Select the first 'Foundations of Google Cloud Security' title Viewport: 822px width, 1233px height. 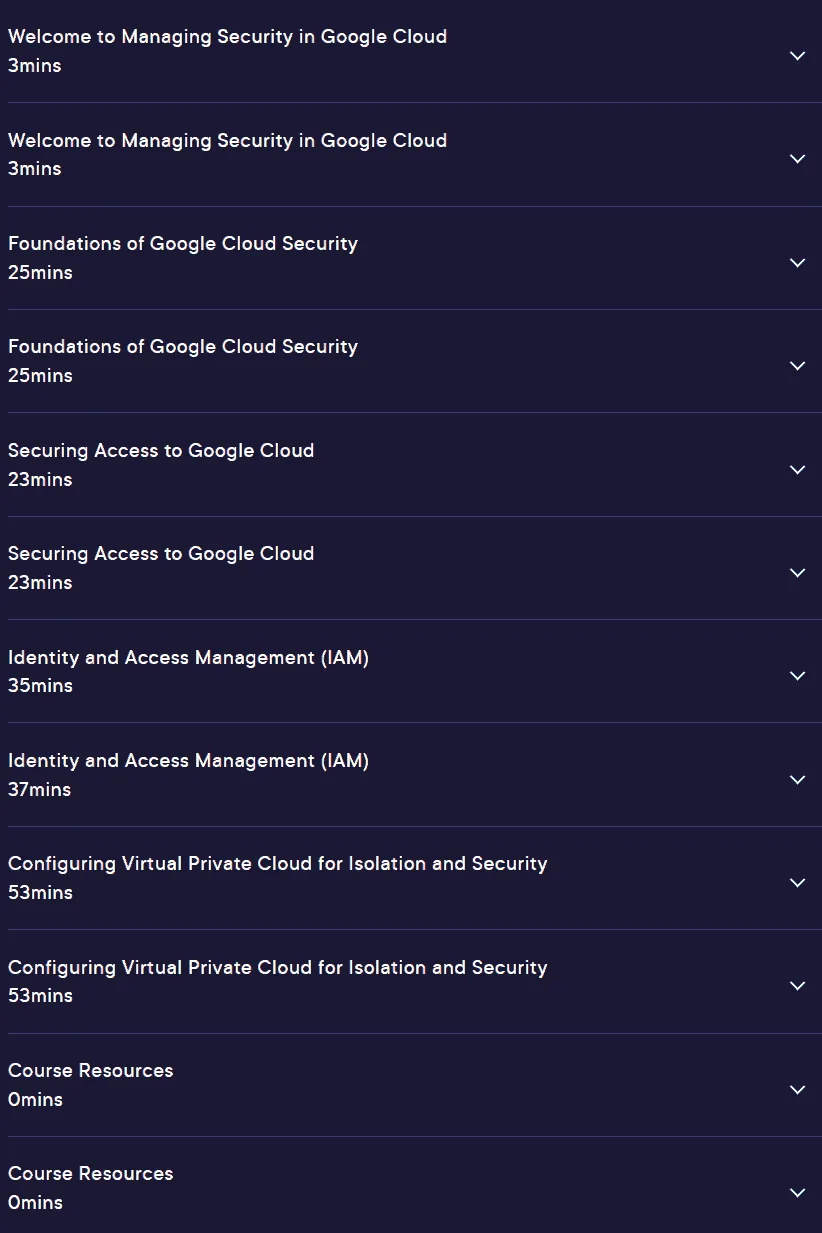(x=183, y=244)
